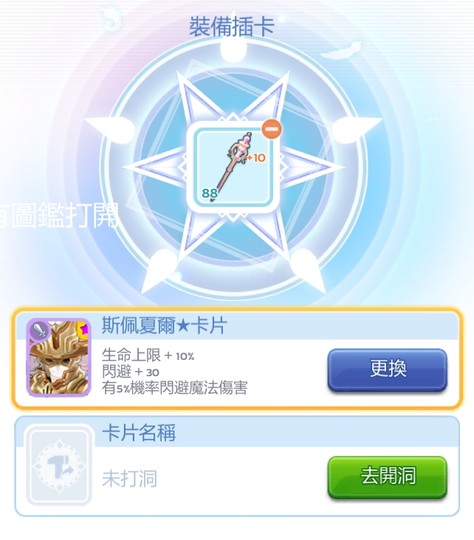The width and height of the screenshot is (474, 540).
Task: Open the 斯佩夏爾★卡片 golden-helmet portrait
Action: 59,358
